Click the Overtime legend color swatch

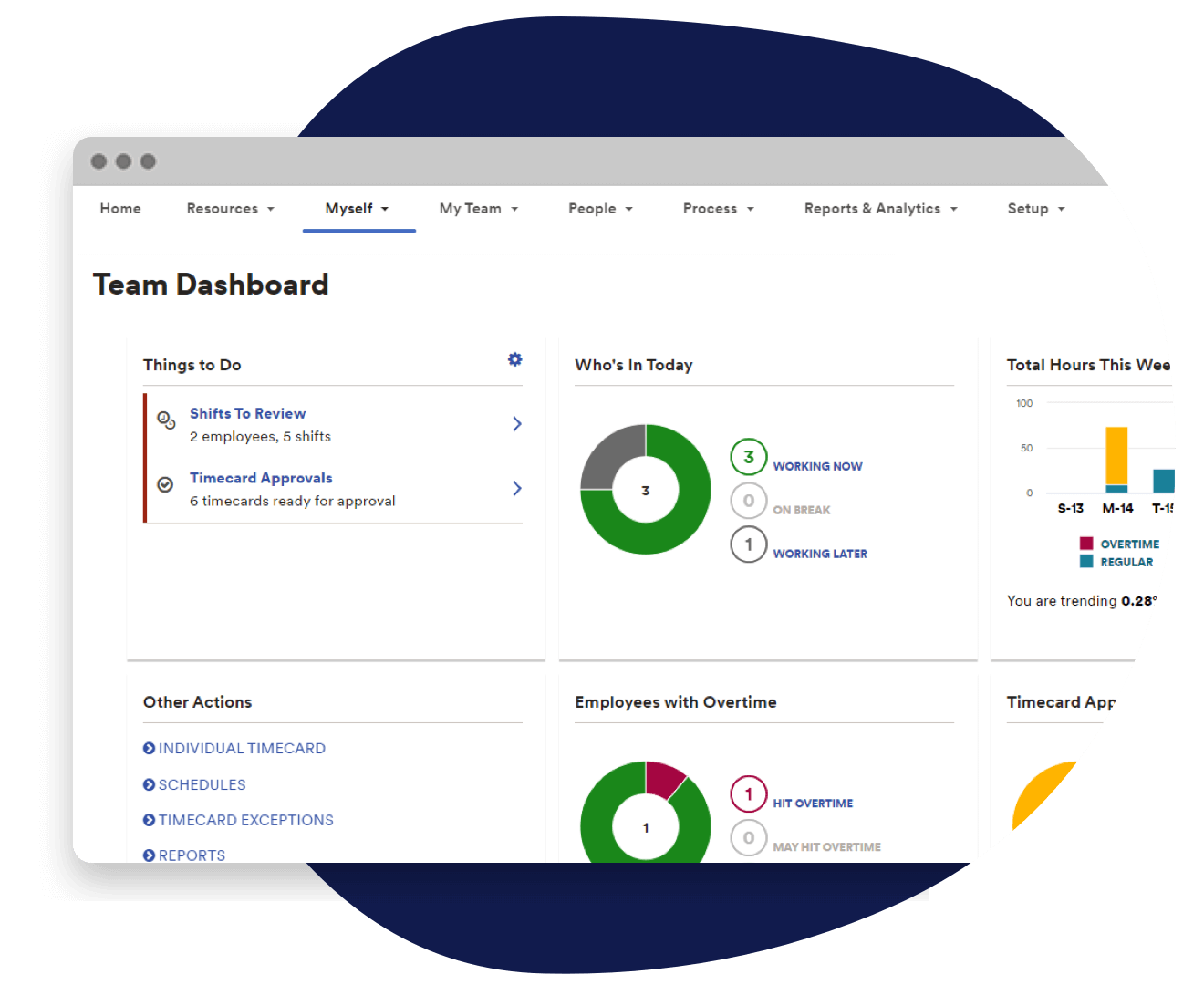pos(1085,543)
